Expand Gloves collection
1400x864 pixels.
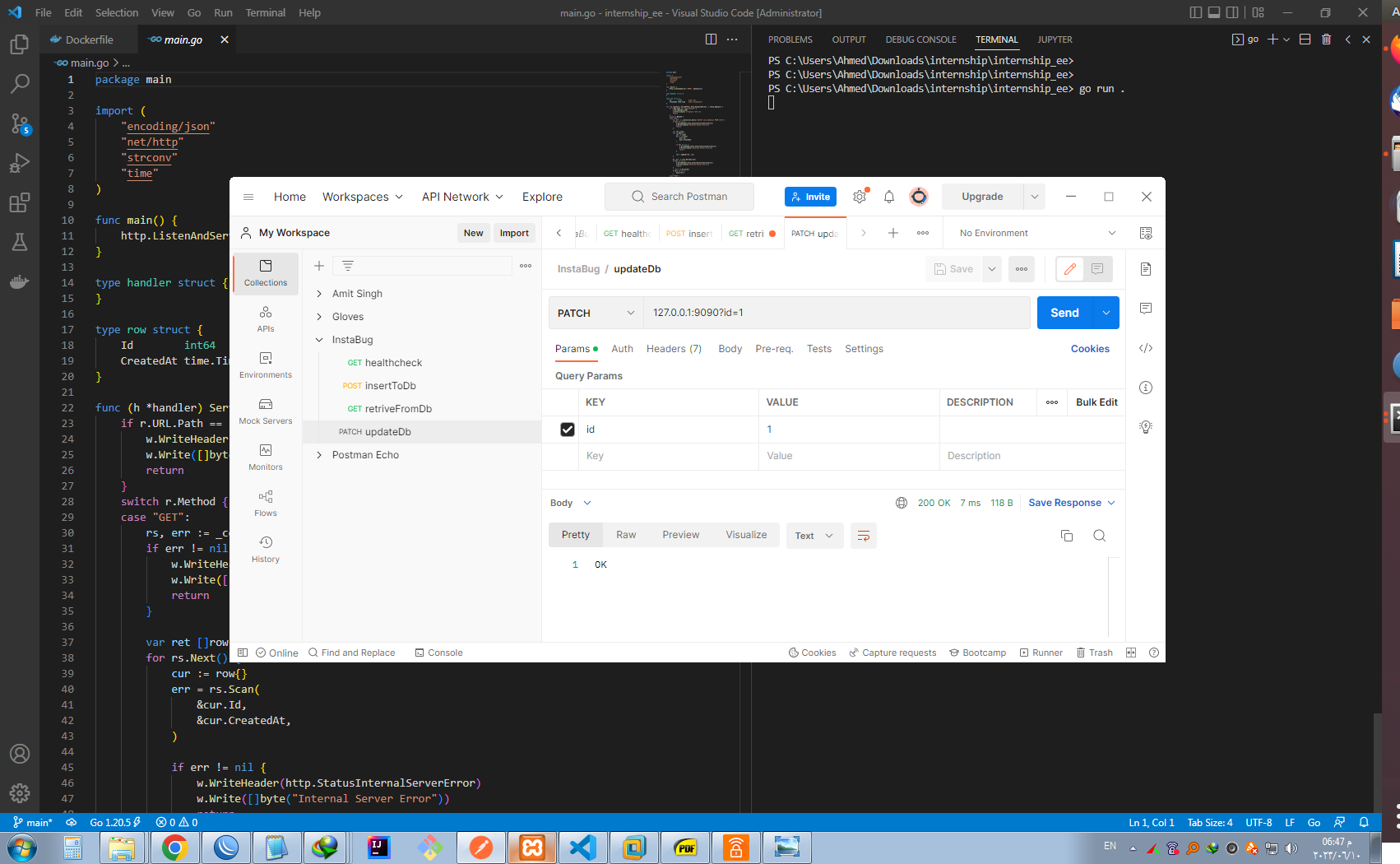click(319, 317)
